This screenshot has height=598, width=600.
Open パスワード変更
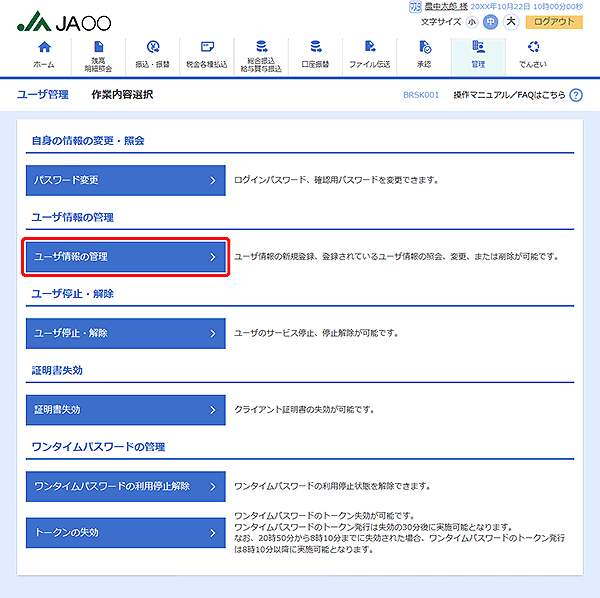(x=126, y=180)
